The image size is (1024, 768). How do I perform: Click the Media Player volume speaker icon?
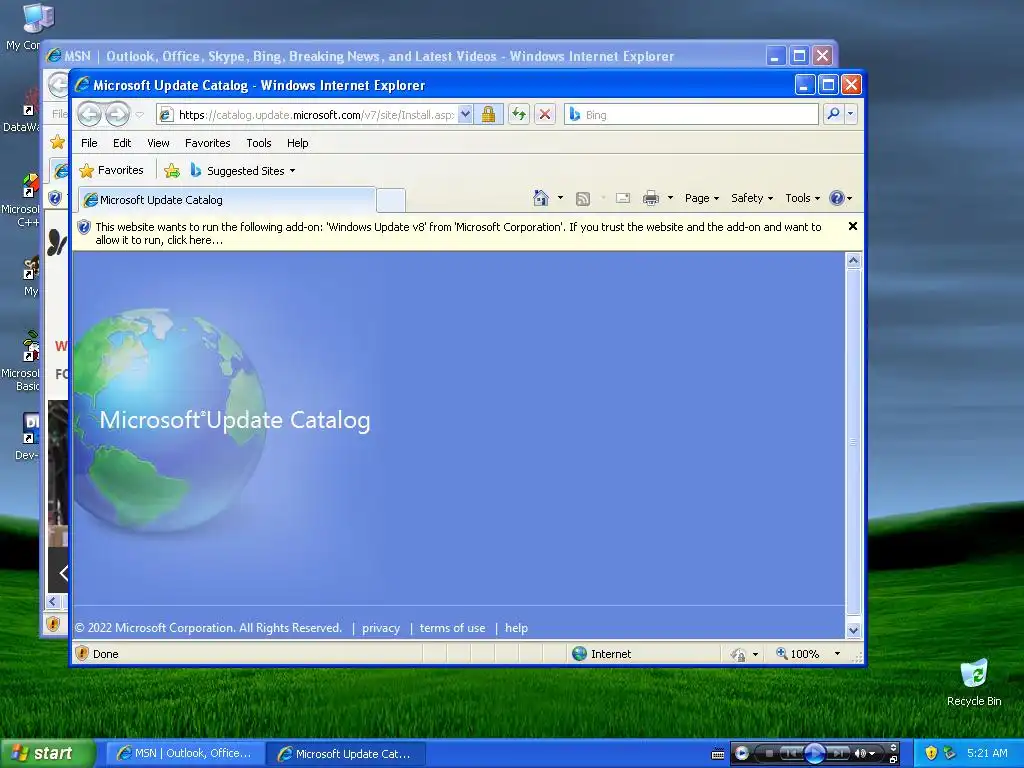pyautogui.click(x=861, y=754)
